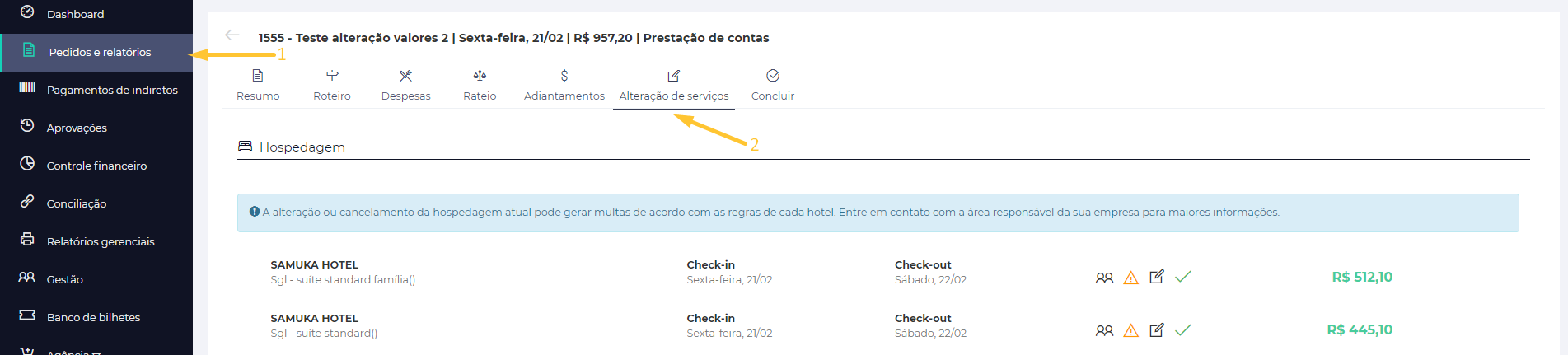Click the Concluir tab

[x=773, y=86]
